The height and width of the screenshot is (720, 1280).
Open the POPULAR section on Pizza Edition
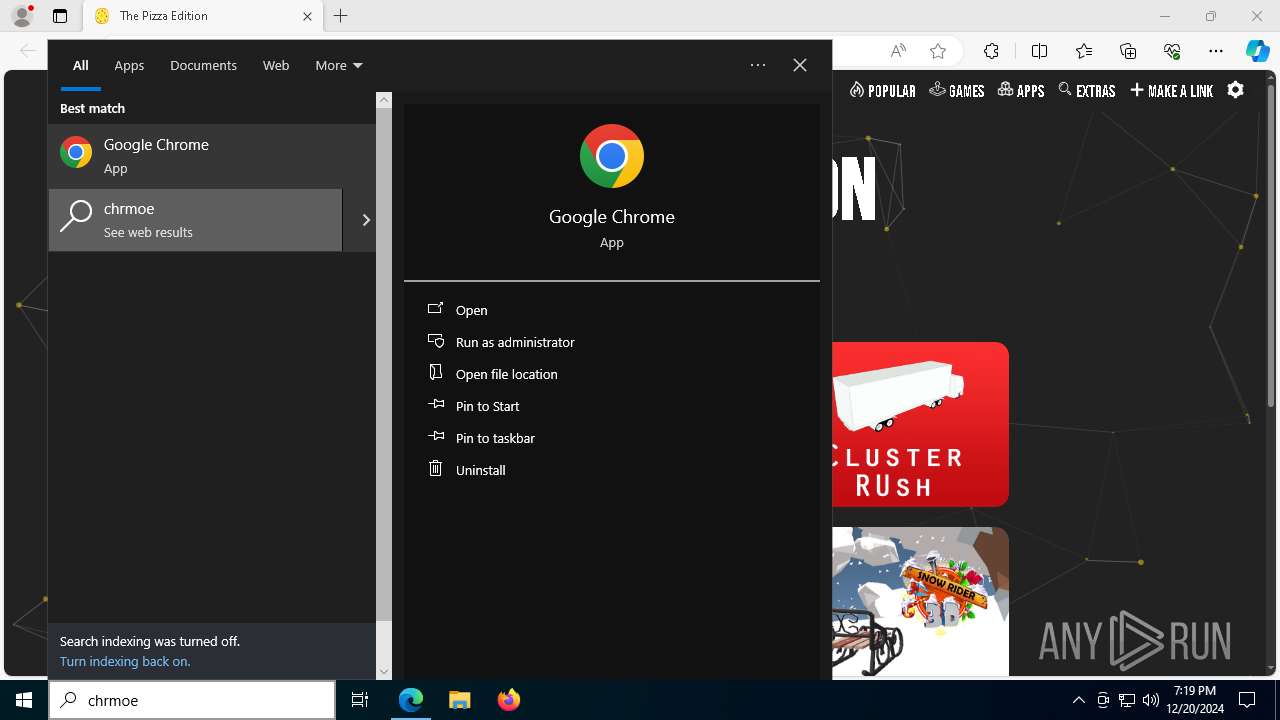point(882,90)
